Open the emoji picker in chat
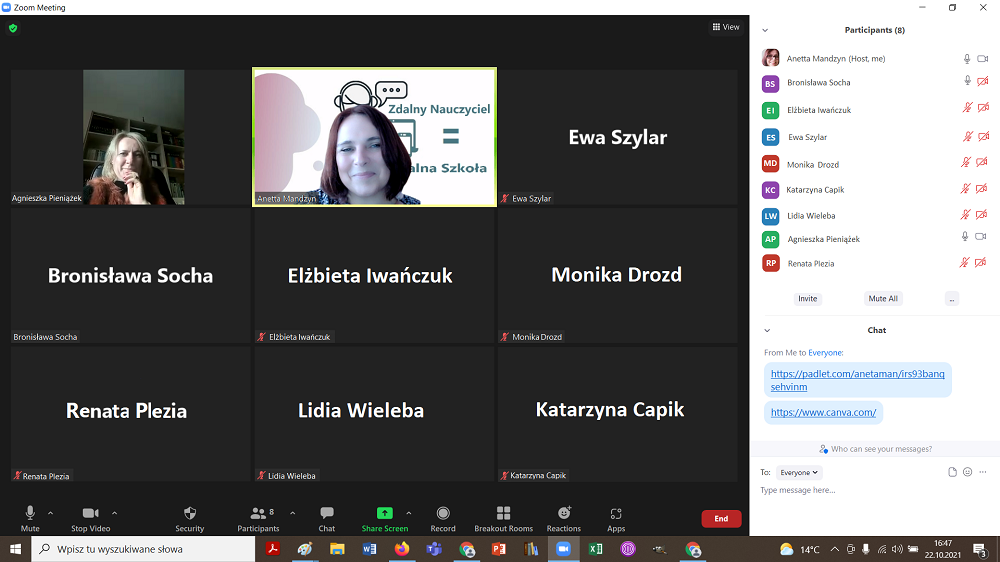 pos(967,472)
